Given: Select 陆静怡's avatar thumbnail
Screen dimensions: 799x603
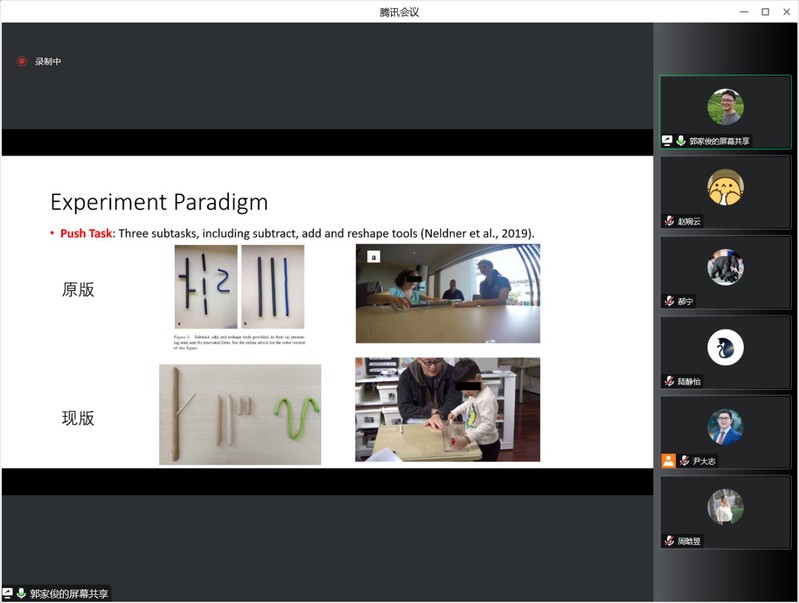Looking at the screenshot, I should [725, 347].
